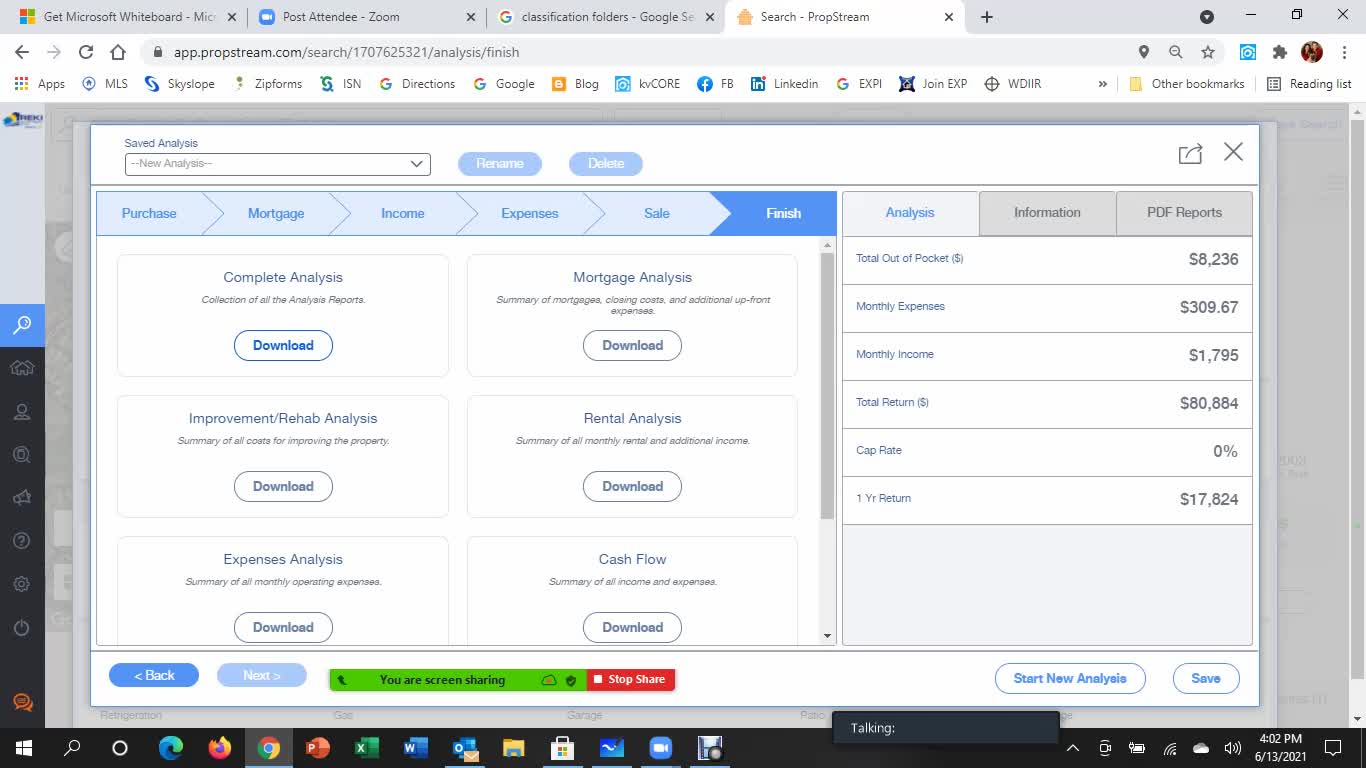
Task: Open the contacts person sidebar icon
Action: 22,412
